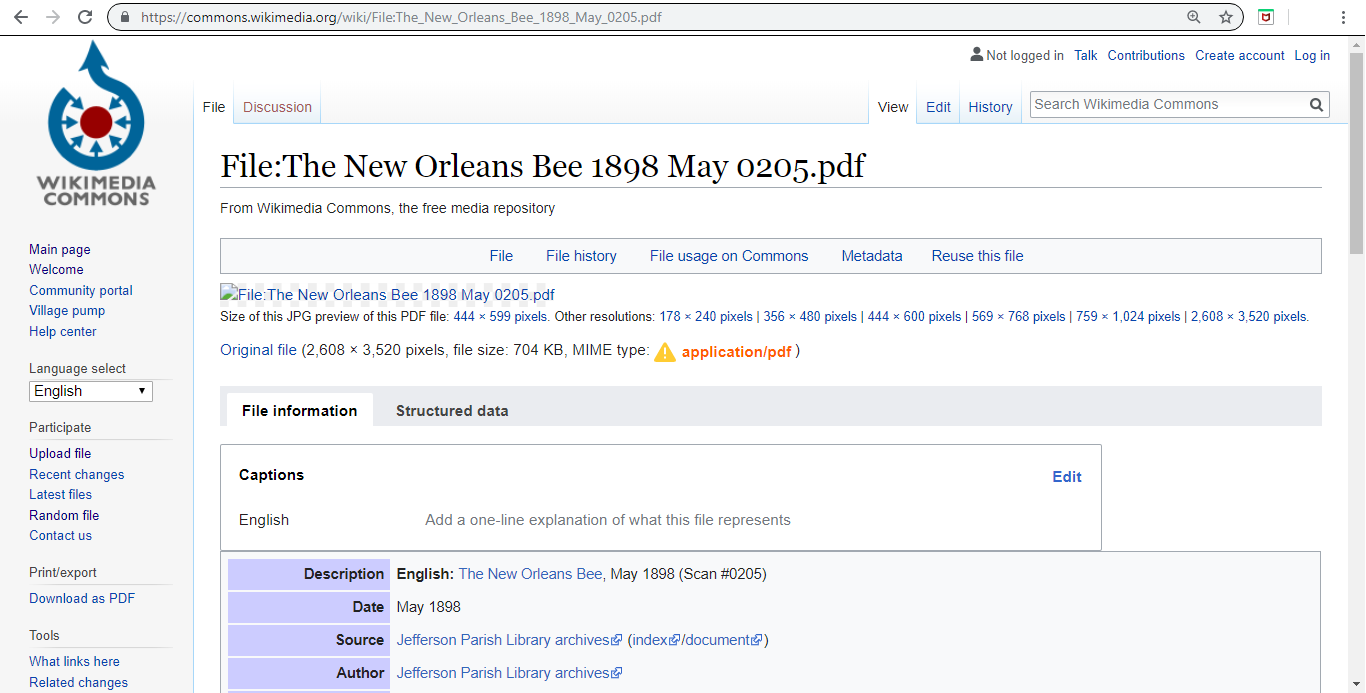Click the broken file preview image
1366x693 pixels.
pos(387,294)
